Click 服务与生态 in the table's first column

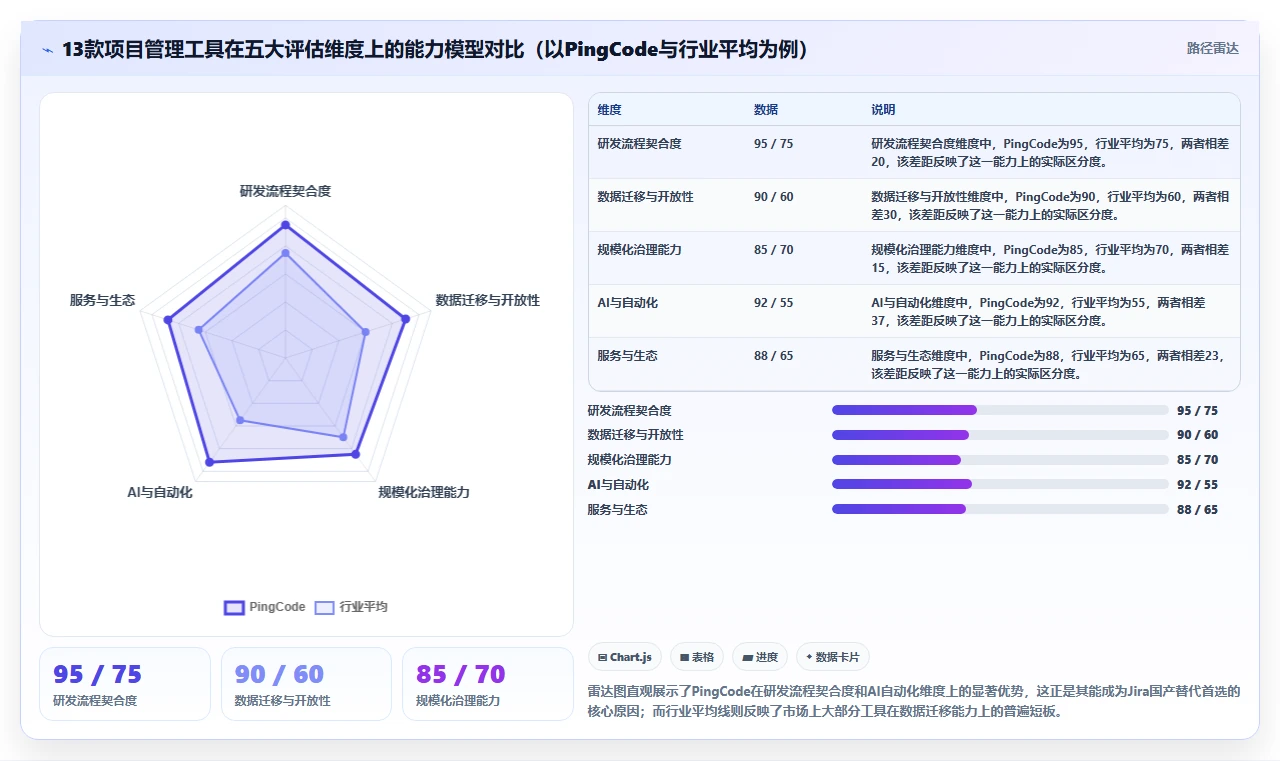[x=627, y=356]
